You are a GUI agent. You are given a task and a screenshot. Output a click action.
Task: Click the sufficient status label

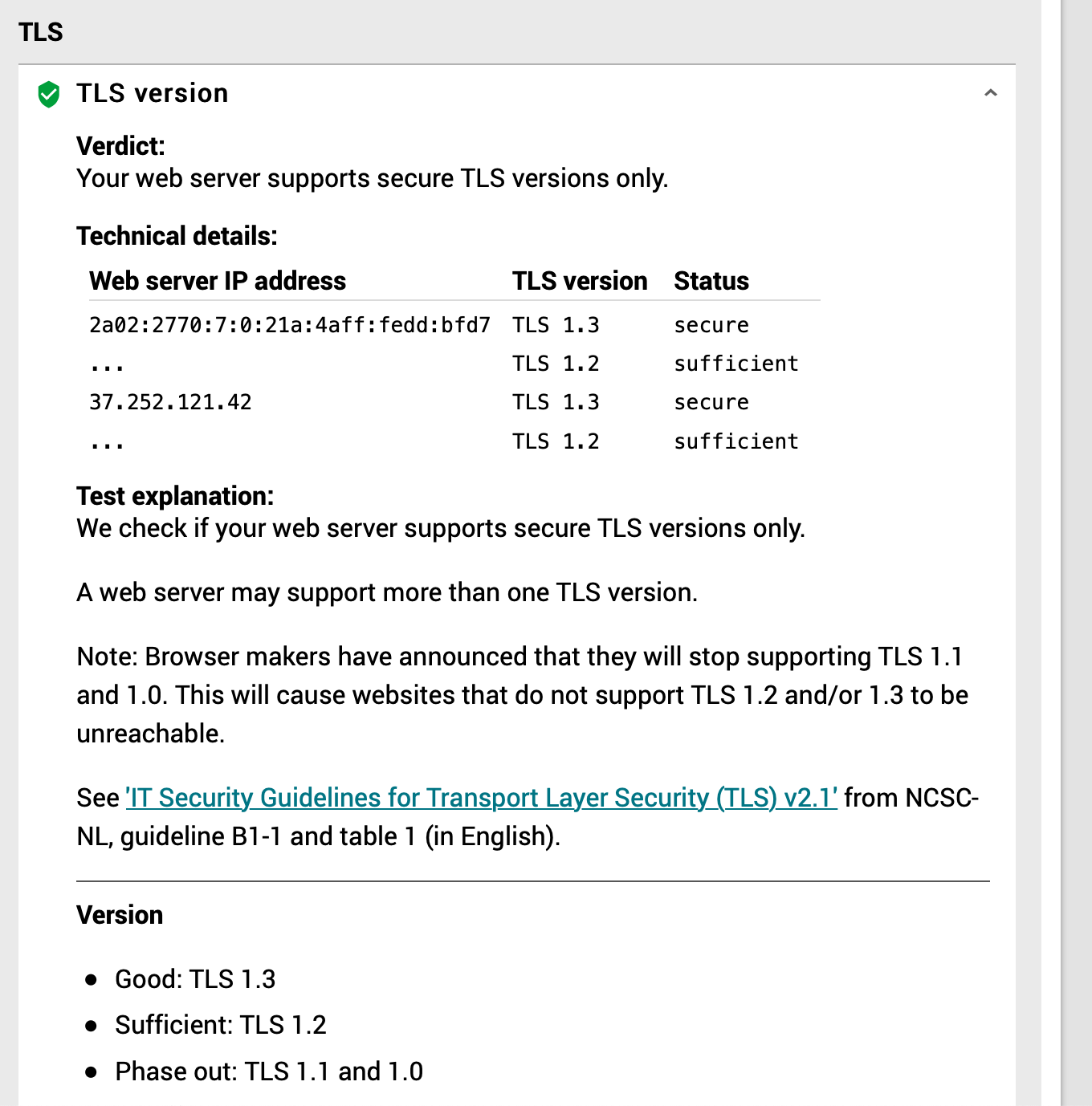point(735,363)
